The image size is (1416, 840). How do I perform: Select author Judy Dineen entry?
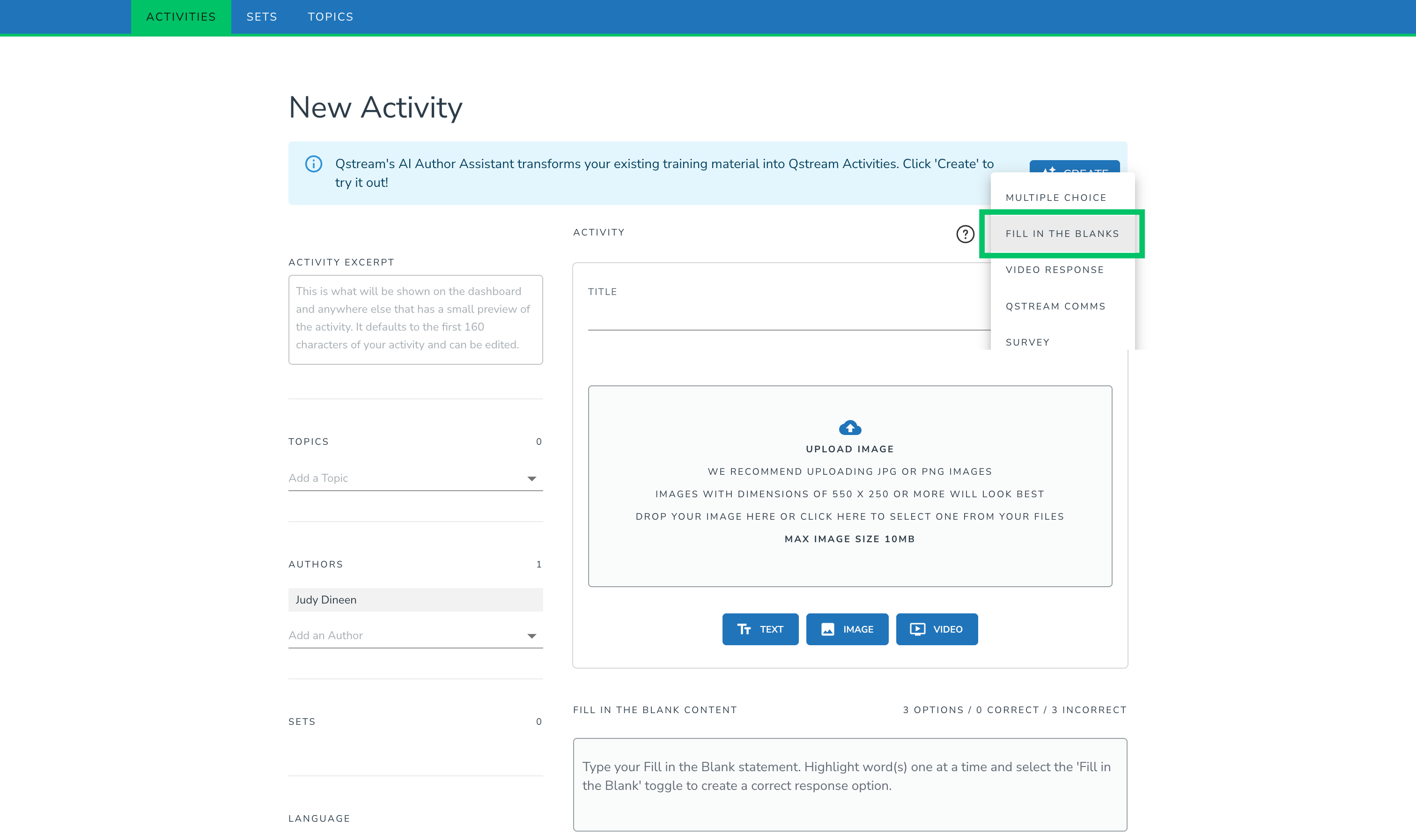click(x=415, y=600)
